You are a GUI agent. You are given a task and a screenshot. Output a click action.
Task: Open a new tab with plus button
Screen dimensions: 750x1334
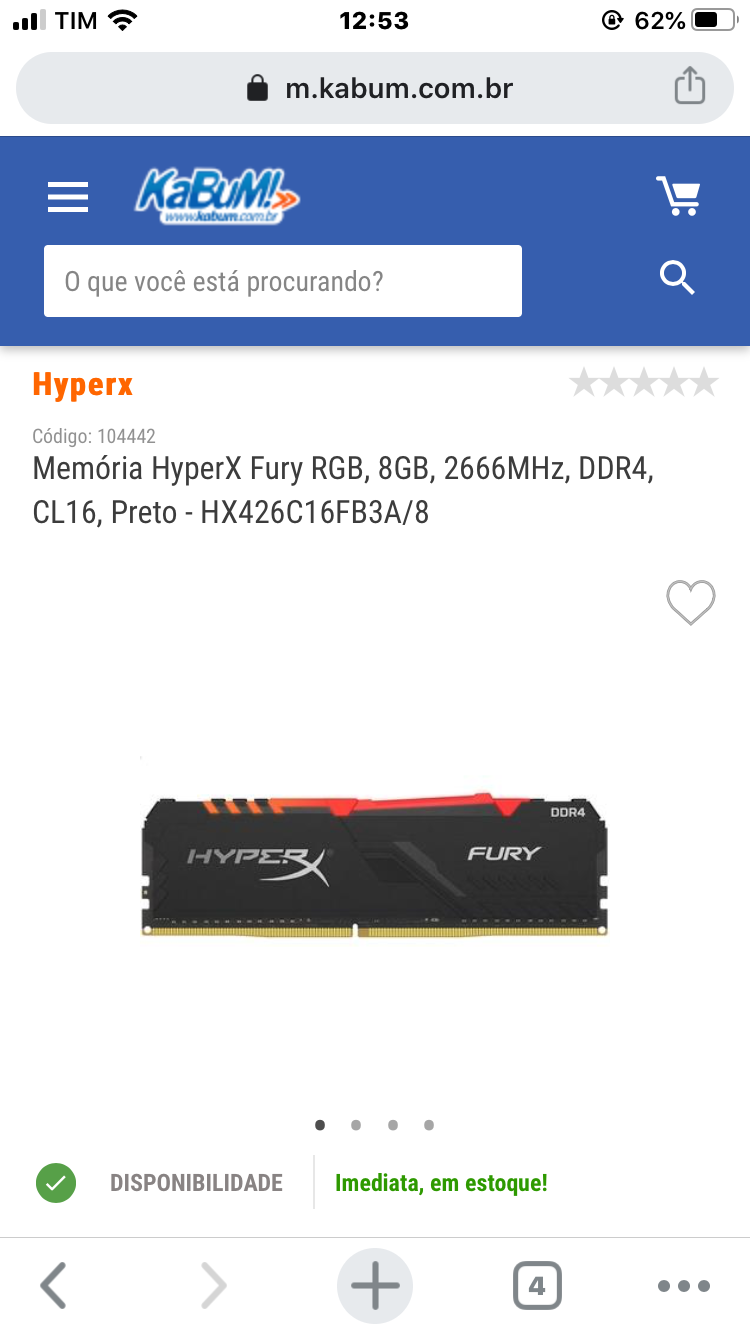[375, 1286]
